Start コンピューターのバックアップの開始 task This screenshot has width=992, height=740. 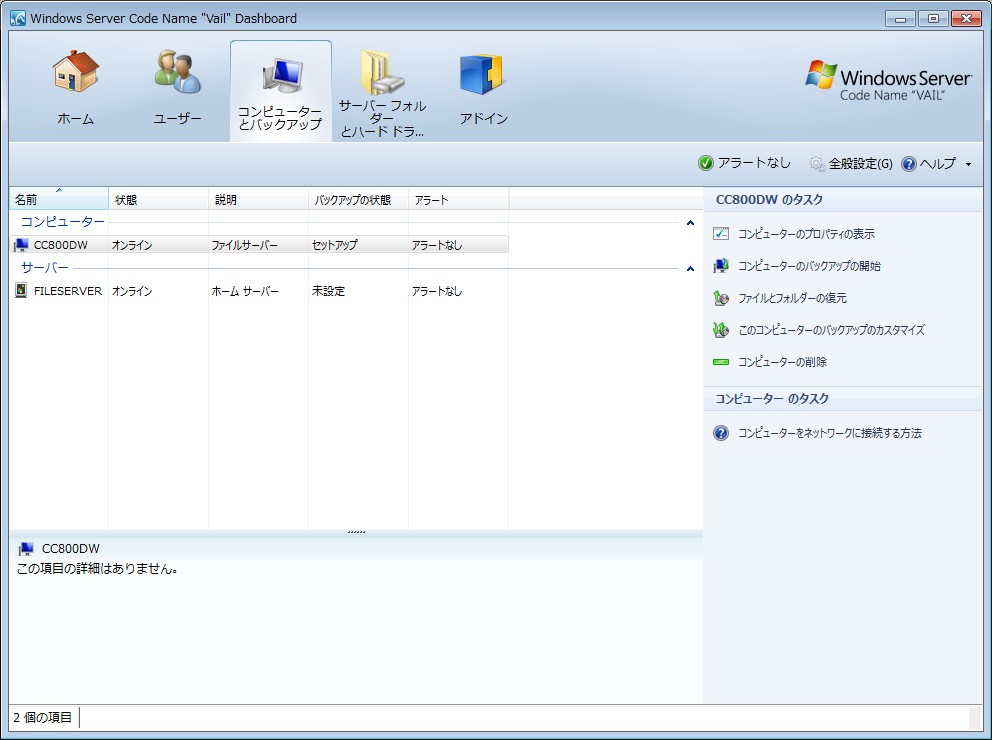point(809,266)
